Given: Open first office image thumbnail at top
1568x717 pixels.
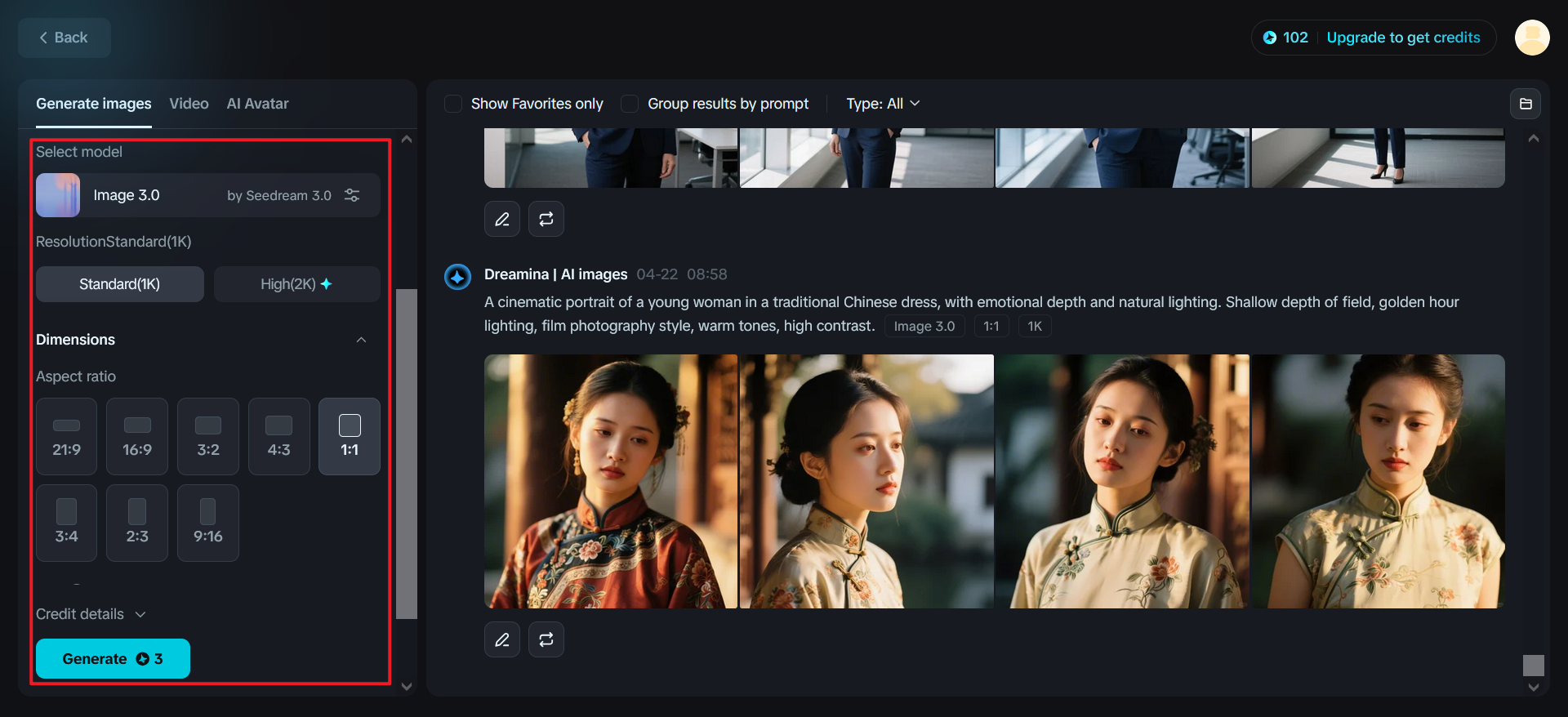Looking at the screenshot, I should pos(611,158).
